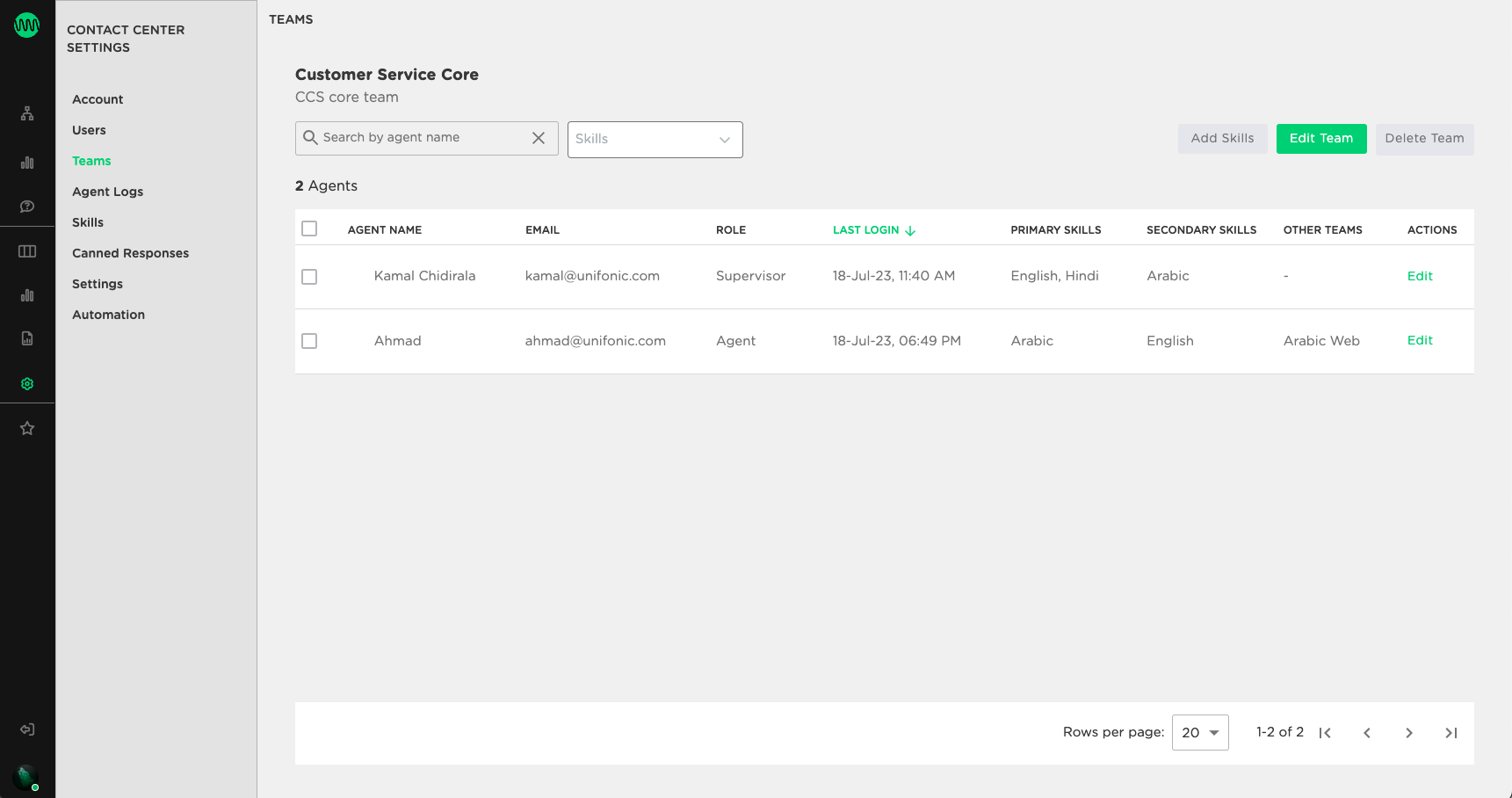Go to last page of agents
The image size is (1512, 798).
click(1451, 733)
